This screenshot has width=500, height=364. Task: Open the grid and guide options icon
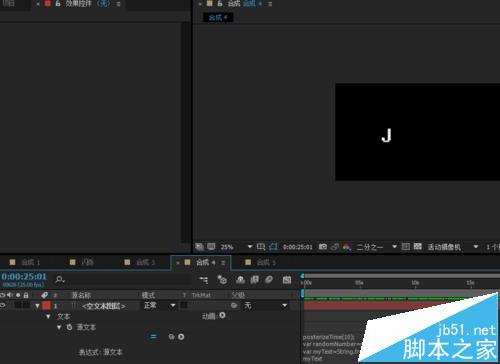click(261, 247)
